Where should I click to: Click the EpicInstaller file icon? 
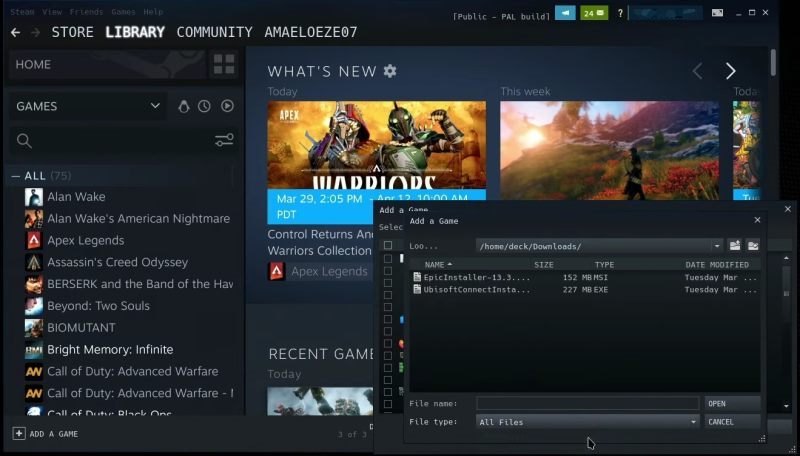pyautogui.click(x=417, y=277)
